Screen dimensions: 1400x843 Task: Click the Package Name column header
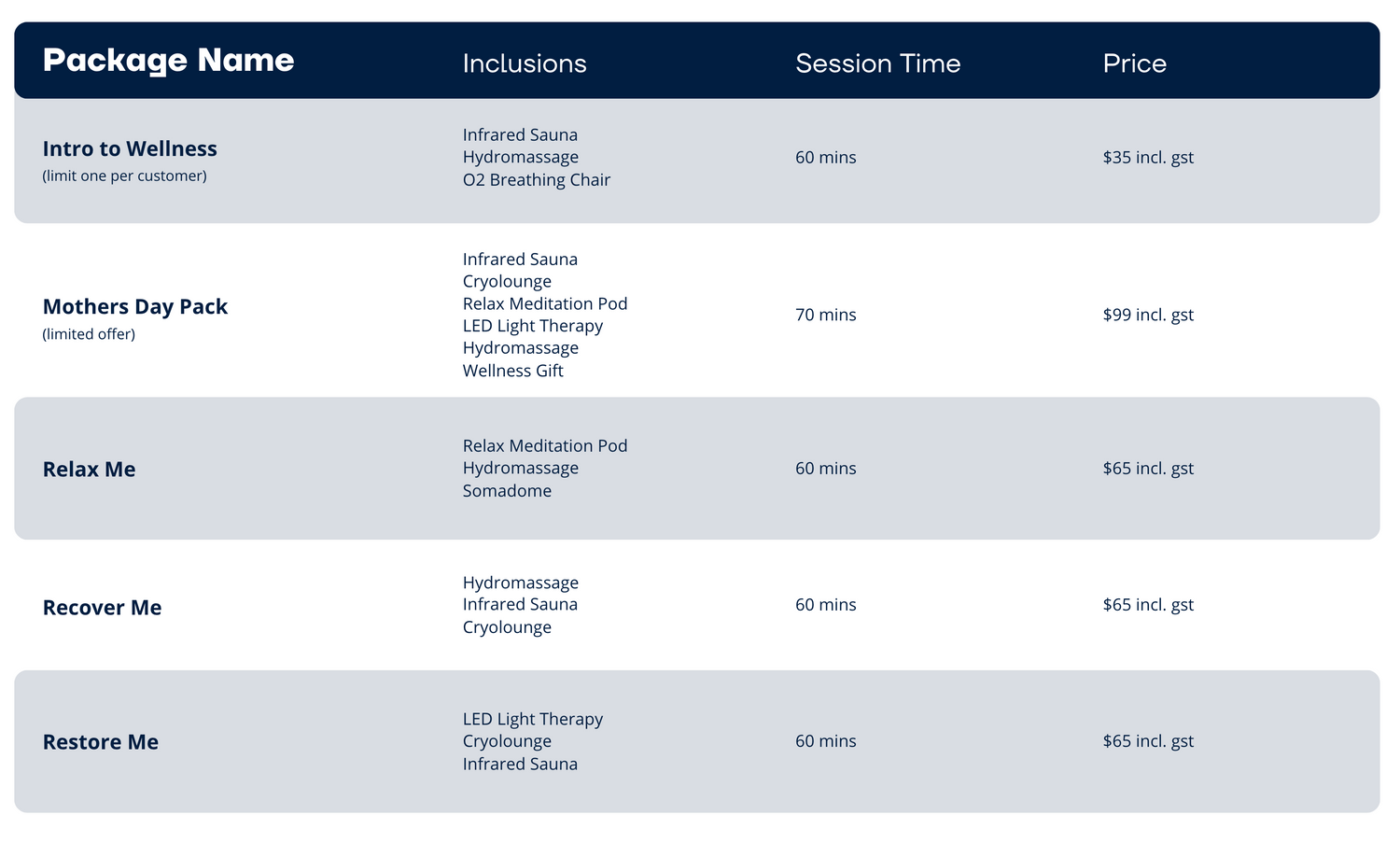click(x=168, y=61)
